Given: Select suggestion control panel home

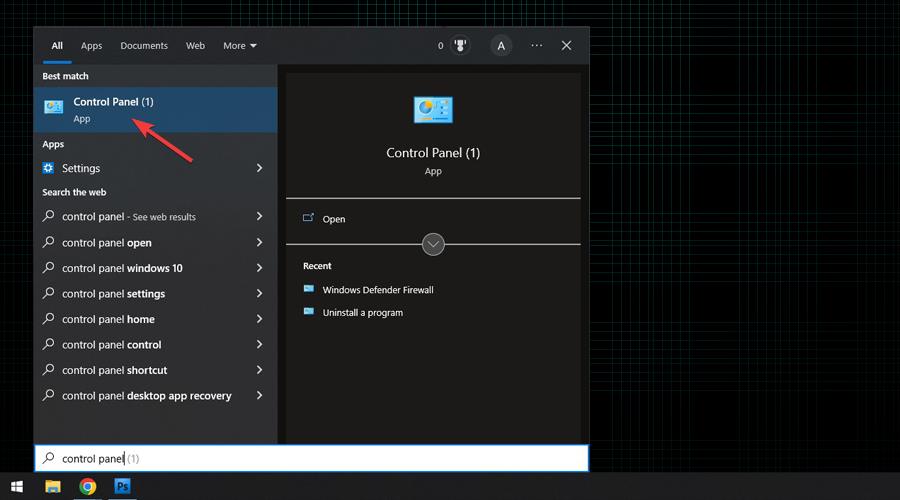Looking at the screenshot, I should [108, 319].
